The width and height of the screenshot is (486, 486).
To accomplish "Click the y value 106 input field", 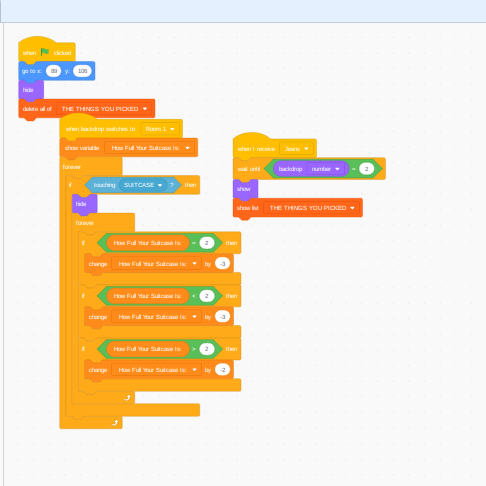I will 82,71.
